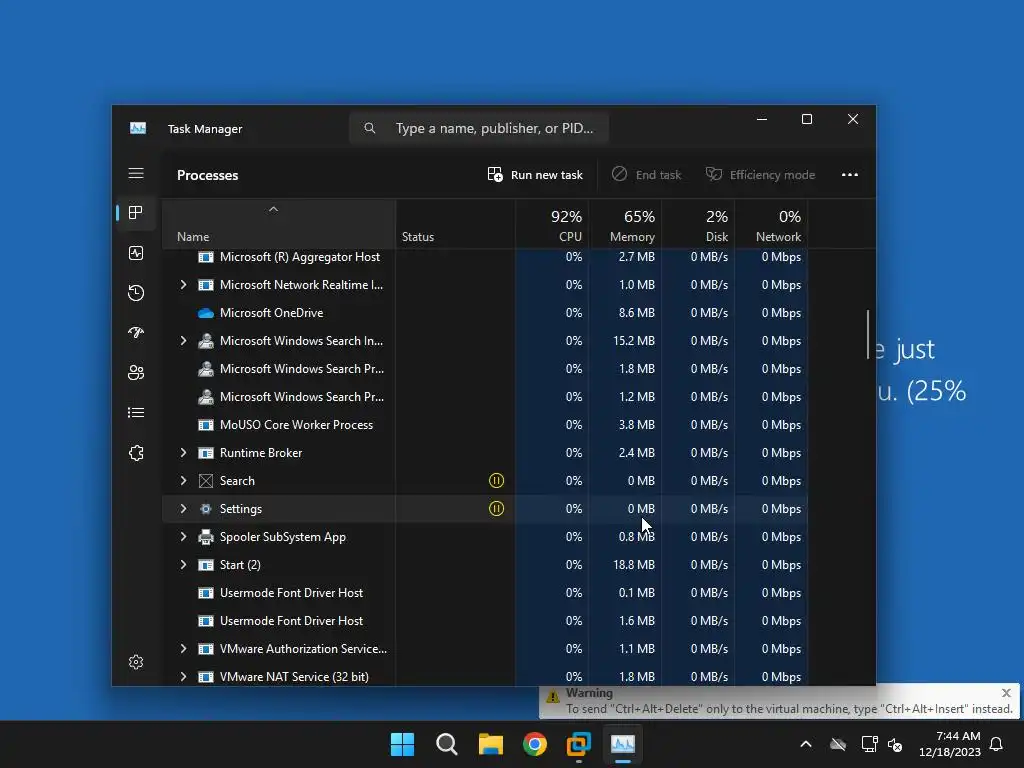Select the Microsoft (R) Aggregator Host row
This screenshot has height=768, width=1024.
point(485,257)
